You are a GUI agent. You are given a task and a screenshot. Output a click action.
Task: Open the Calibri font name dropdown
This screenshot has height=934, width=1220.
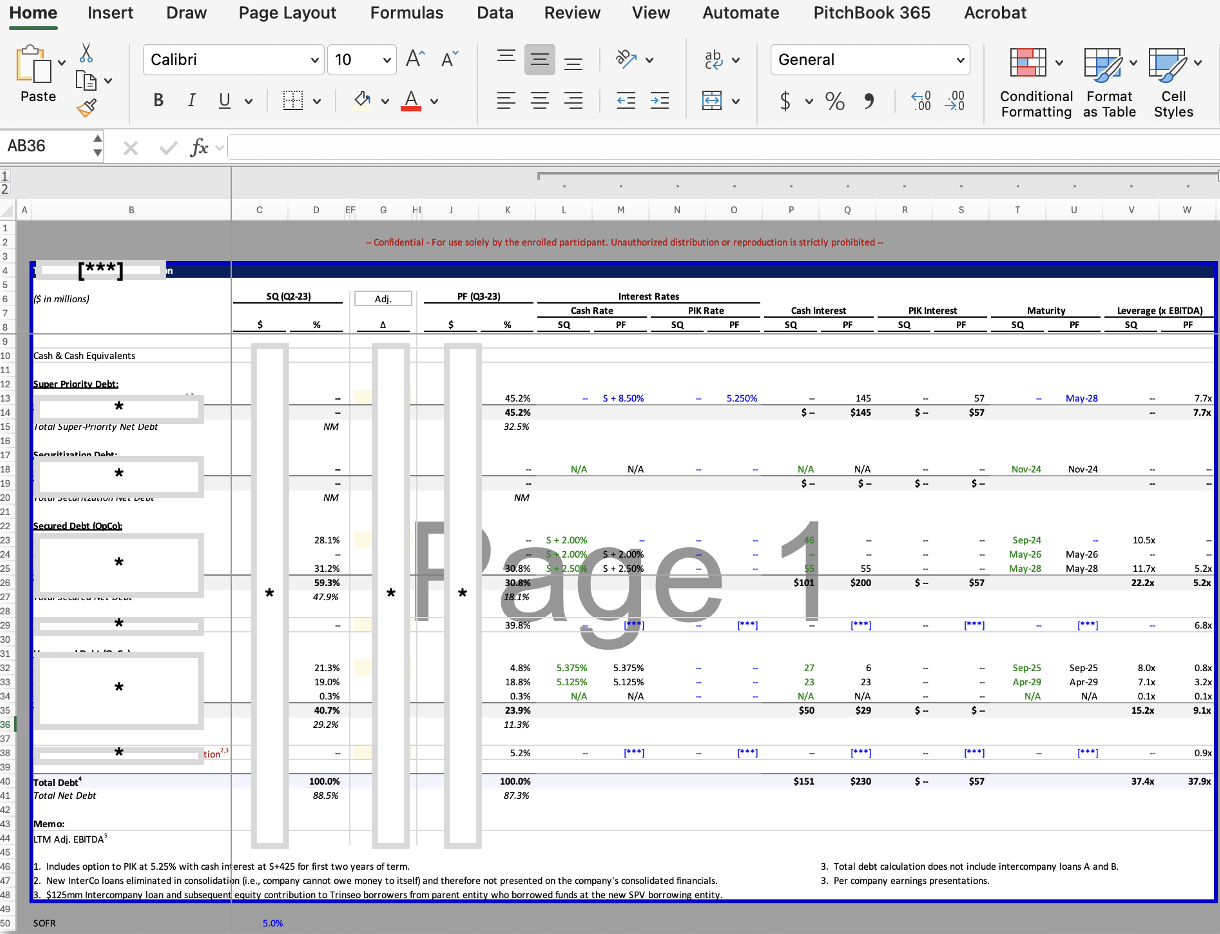(316, 60)
